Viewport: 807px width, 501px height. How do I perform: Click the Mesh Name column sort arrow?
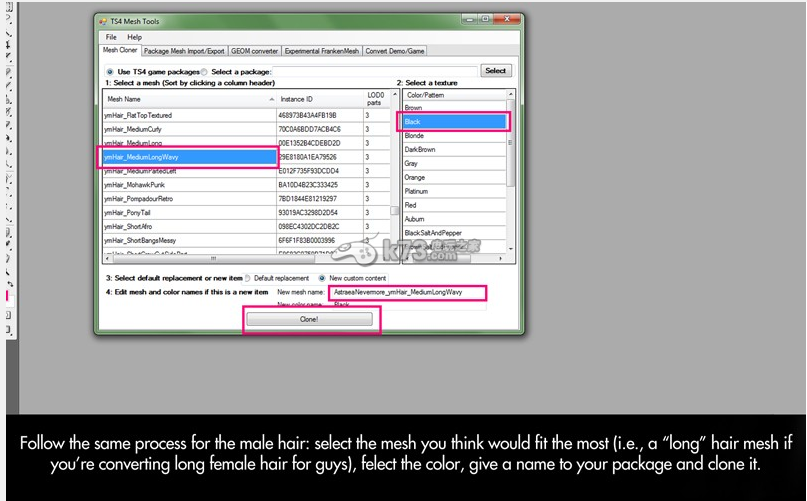(271, 100)
